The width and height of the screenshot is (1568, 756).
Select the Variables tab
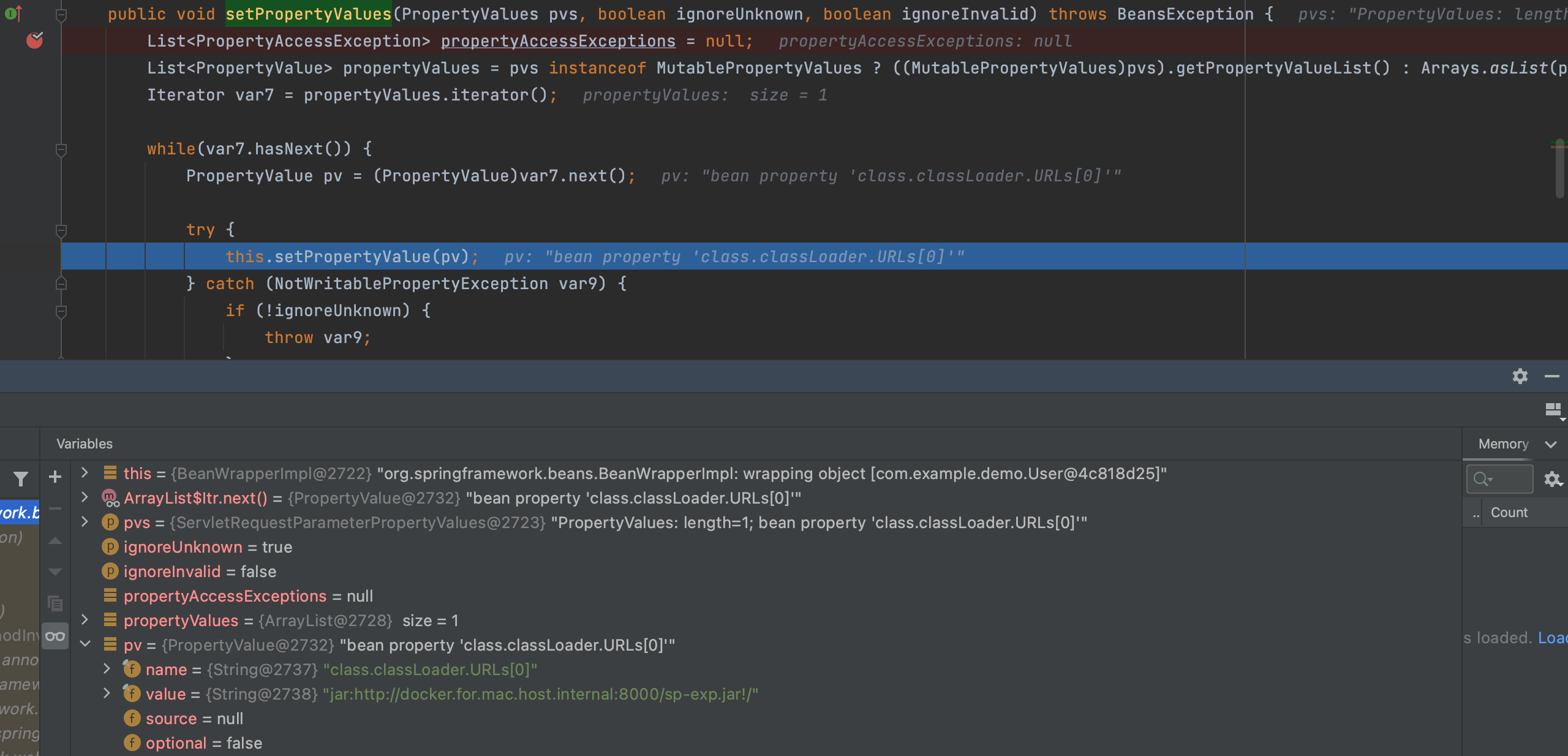85,444
